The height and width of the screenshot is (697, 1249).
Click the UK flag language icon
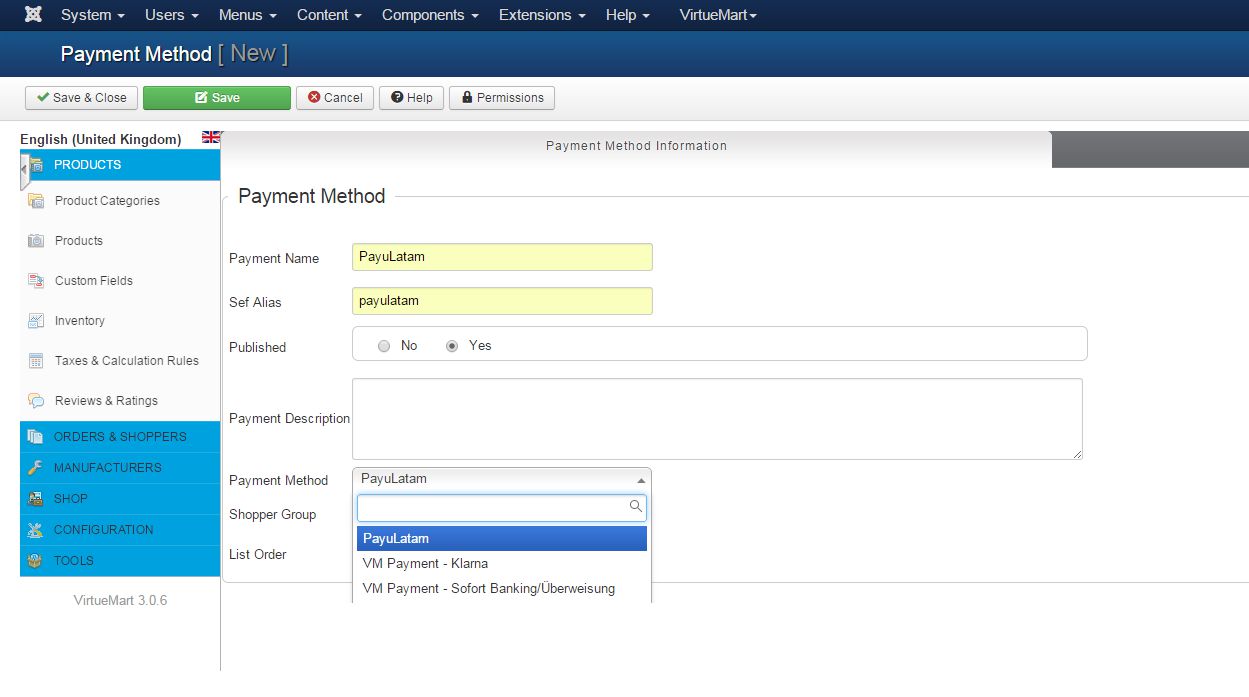[211, 137]
